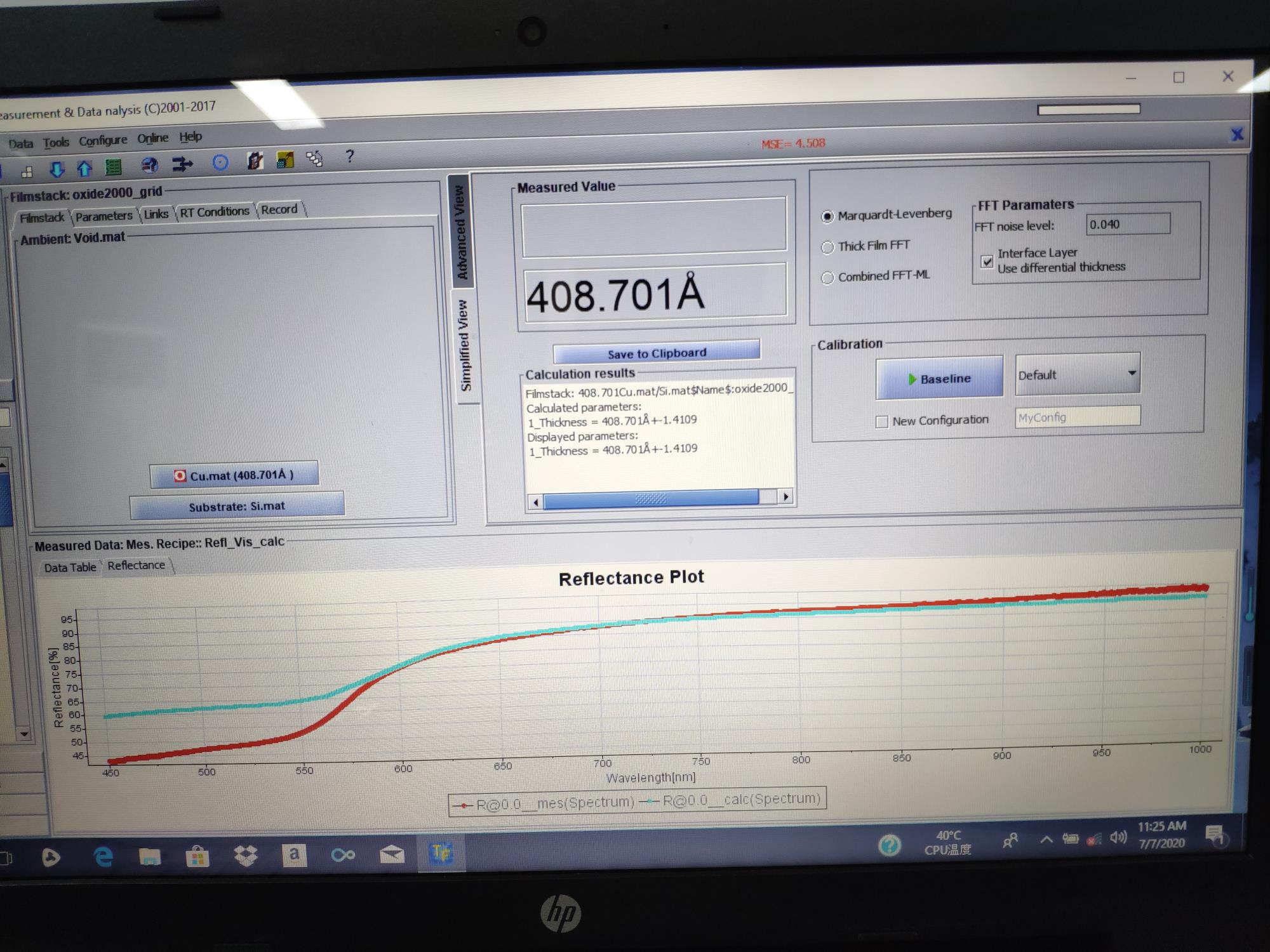Click the blue up arrow toolbar icon
Image resolution: width=1270 pixels, height=952 pixels.
pos(84,168)
